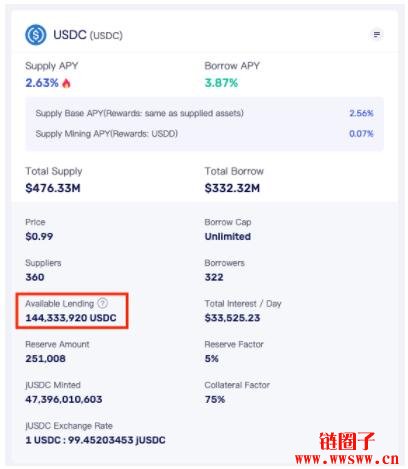Click the 3.87% Borrow APY value
This screenshot has width=408, height=469.
[x=221, y=83]
